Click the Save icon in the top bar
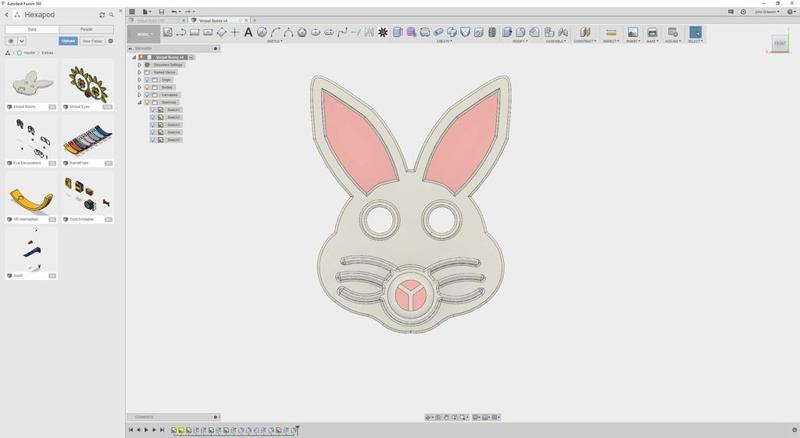Screen dimensions: 800x438 [161, 12]
